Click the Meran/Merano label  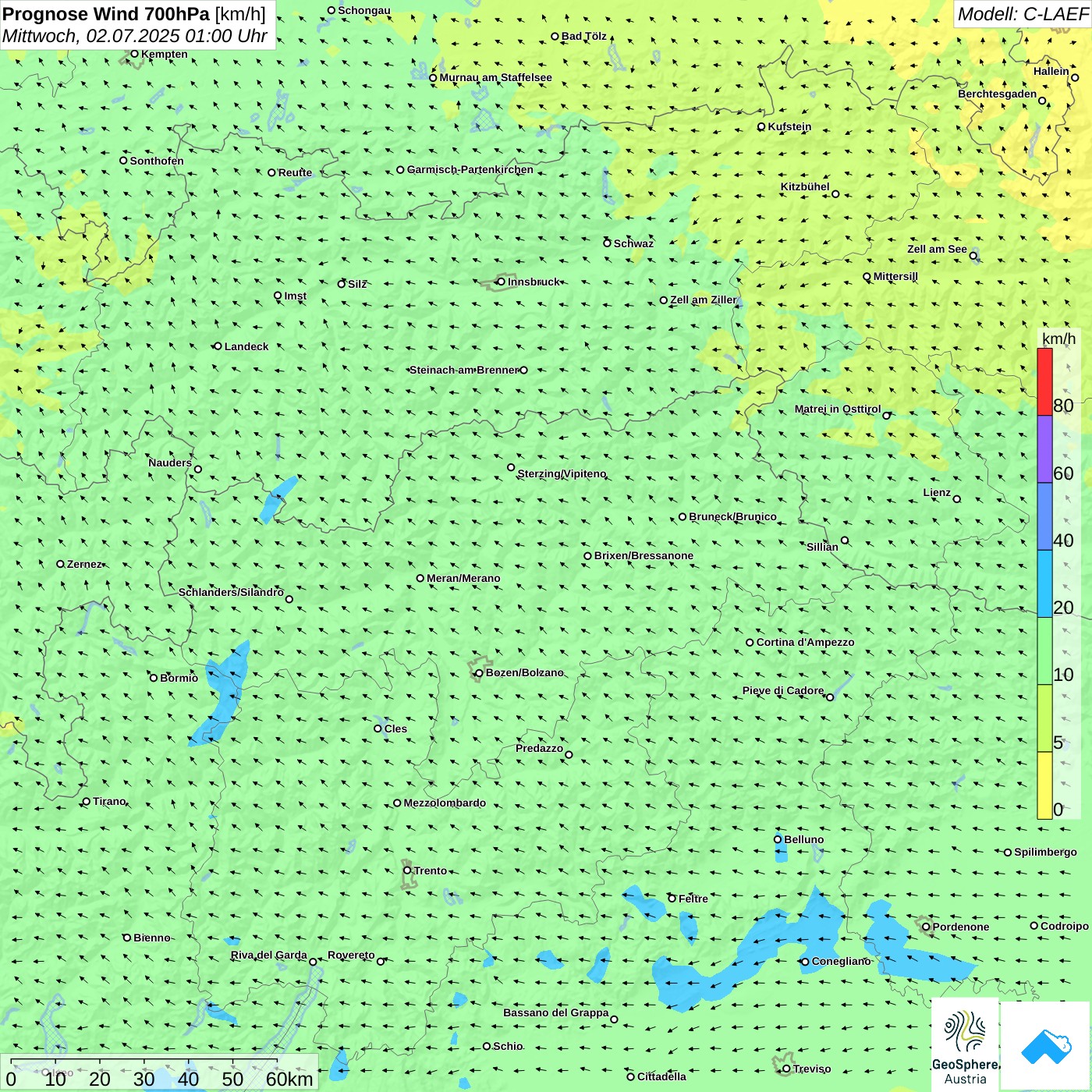[x=463, y=578]
